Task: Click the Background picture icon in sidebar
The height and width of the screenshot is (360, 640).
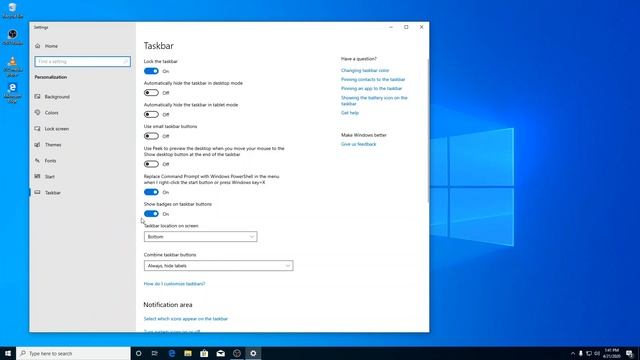Action: [x=38, y=97]
